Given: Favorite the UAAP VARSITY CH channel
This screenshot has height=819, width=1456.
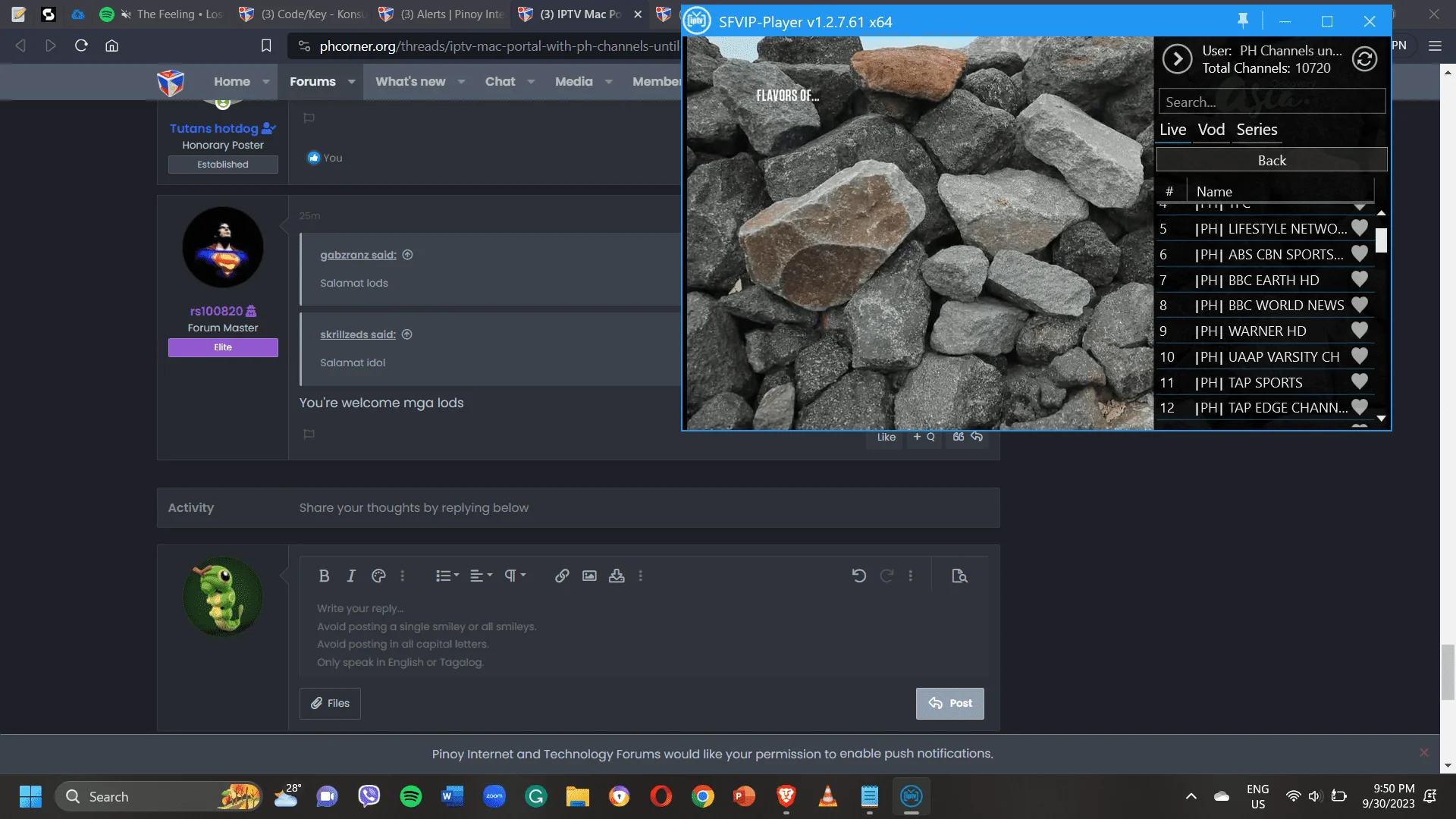Looking at the screenshot, I should pos(1360,356).
